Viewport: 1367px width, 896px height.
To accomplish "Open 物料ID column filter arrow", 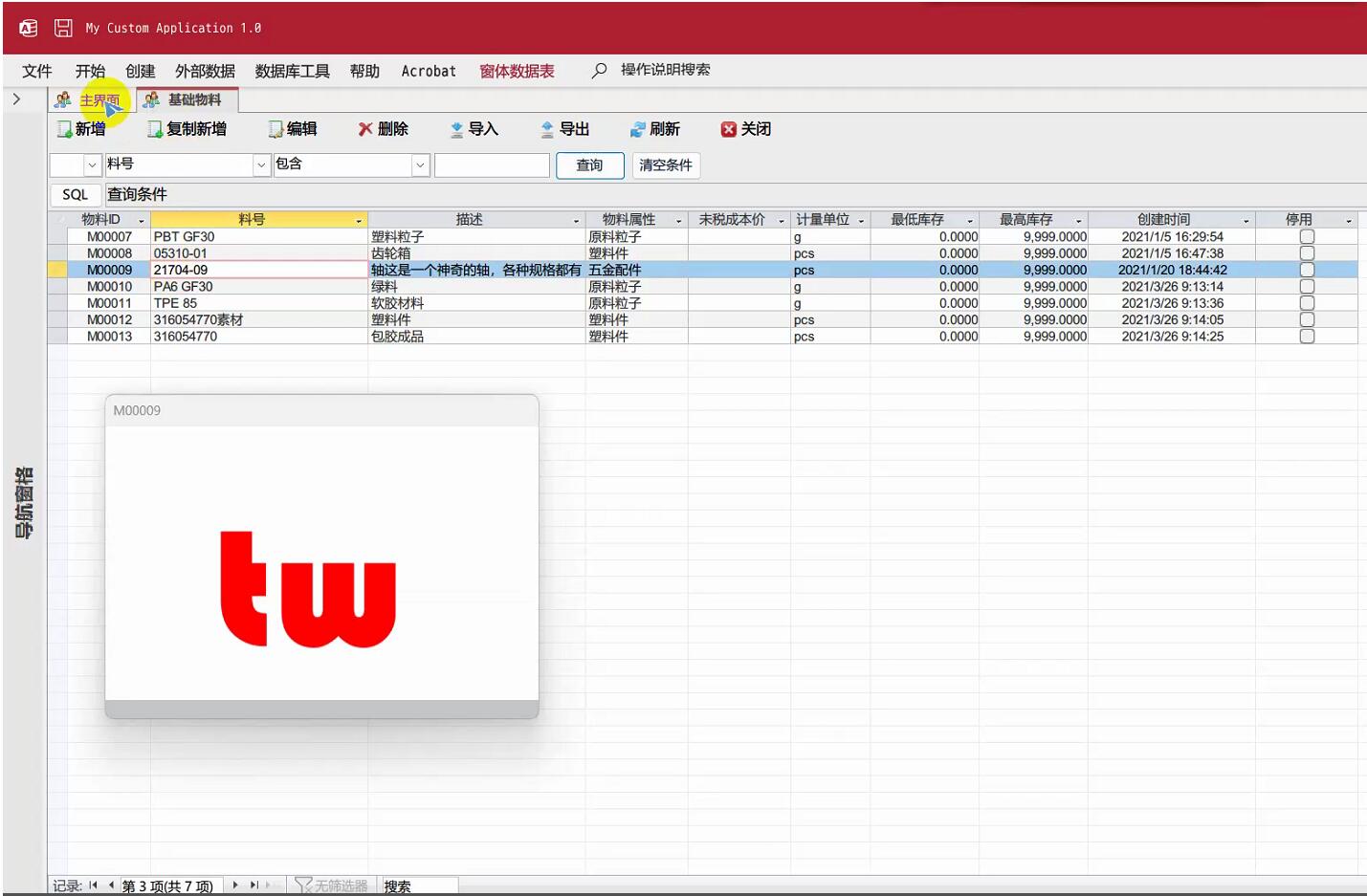I will 142,221.
